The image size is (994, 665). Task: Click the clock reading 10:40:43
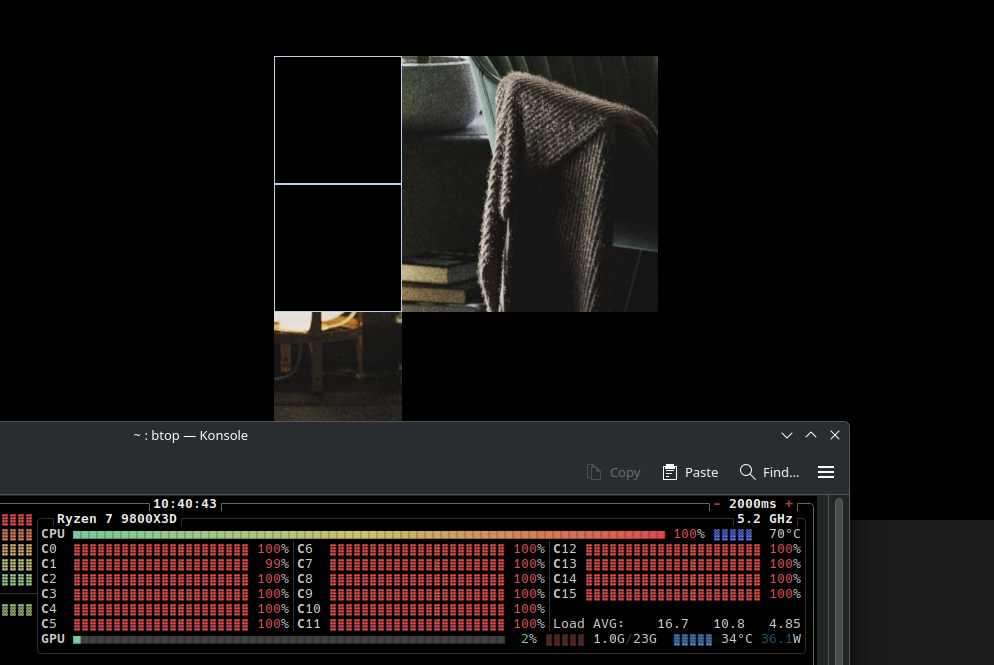185,504
